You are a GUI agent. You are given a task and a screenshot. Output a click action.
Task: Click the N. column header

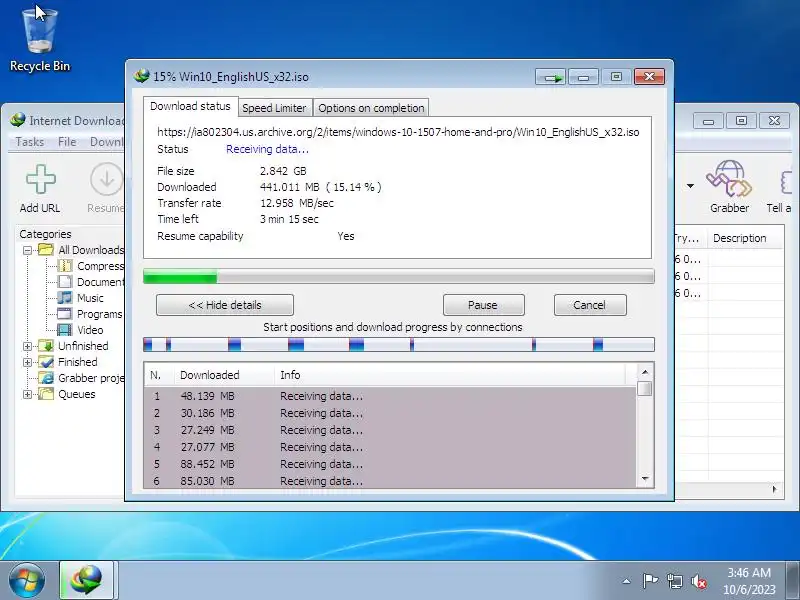point(159,375)
